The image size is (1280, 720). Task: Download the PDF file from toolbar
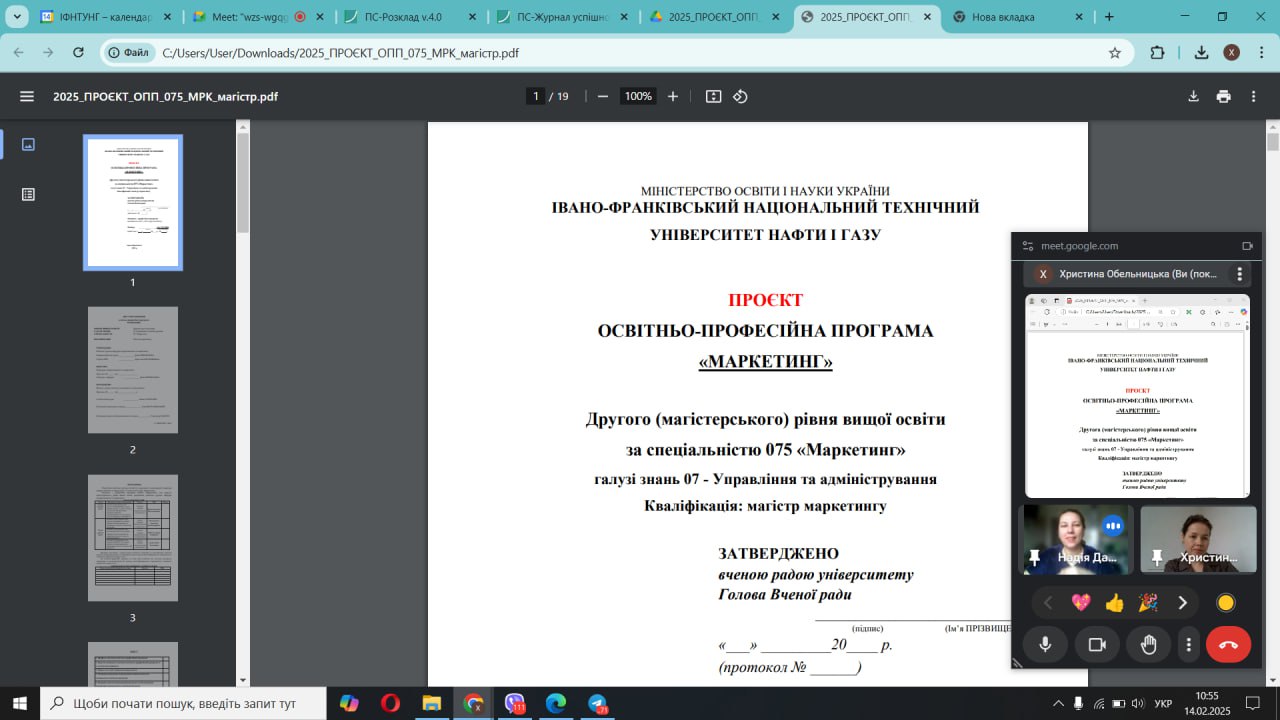coord(1193,96)
